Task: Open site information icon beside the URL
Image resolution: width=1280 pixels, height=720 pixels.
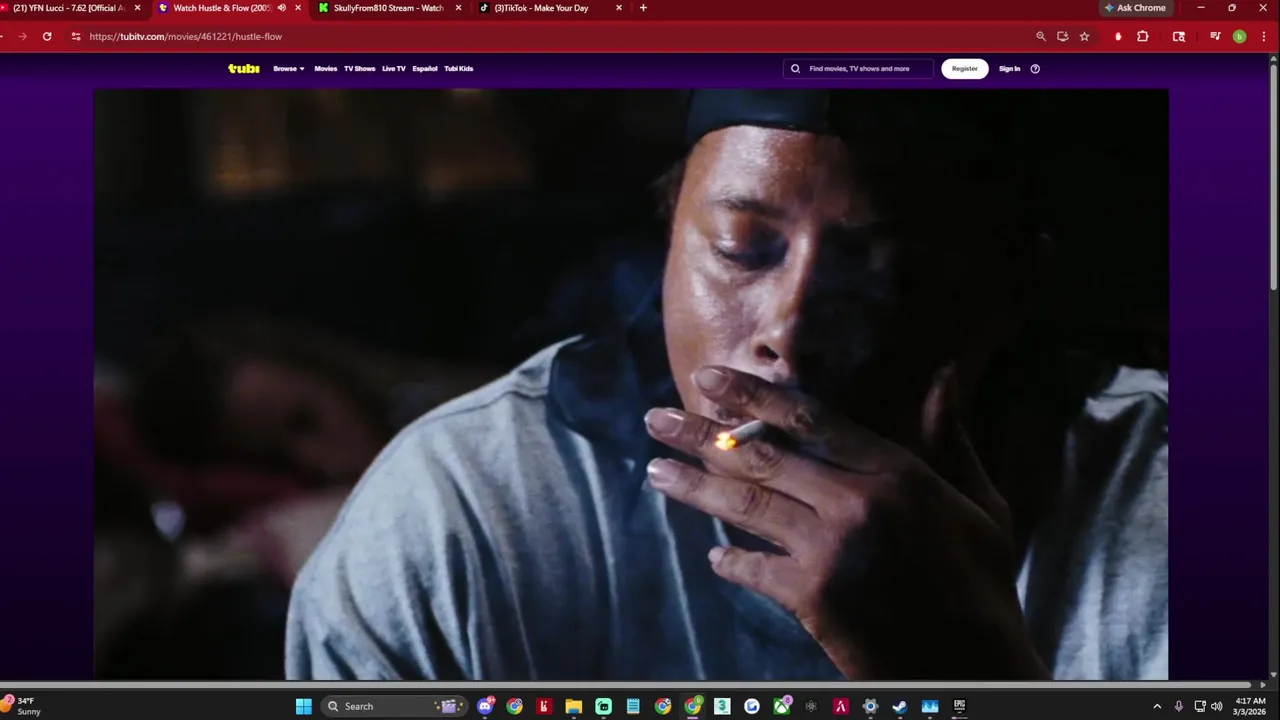Action: (75, 36)
